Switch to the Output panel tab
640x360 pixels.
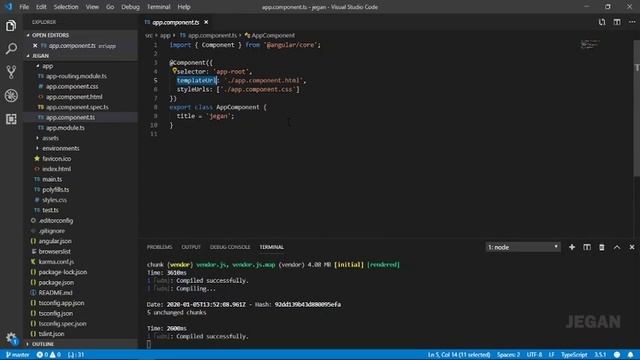[191, 247]
